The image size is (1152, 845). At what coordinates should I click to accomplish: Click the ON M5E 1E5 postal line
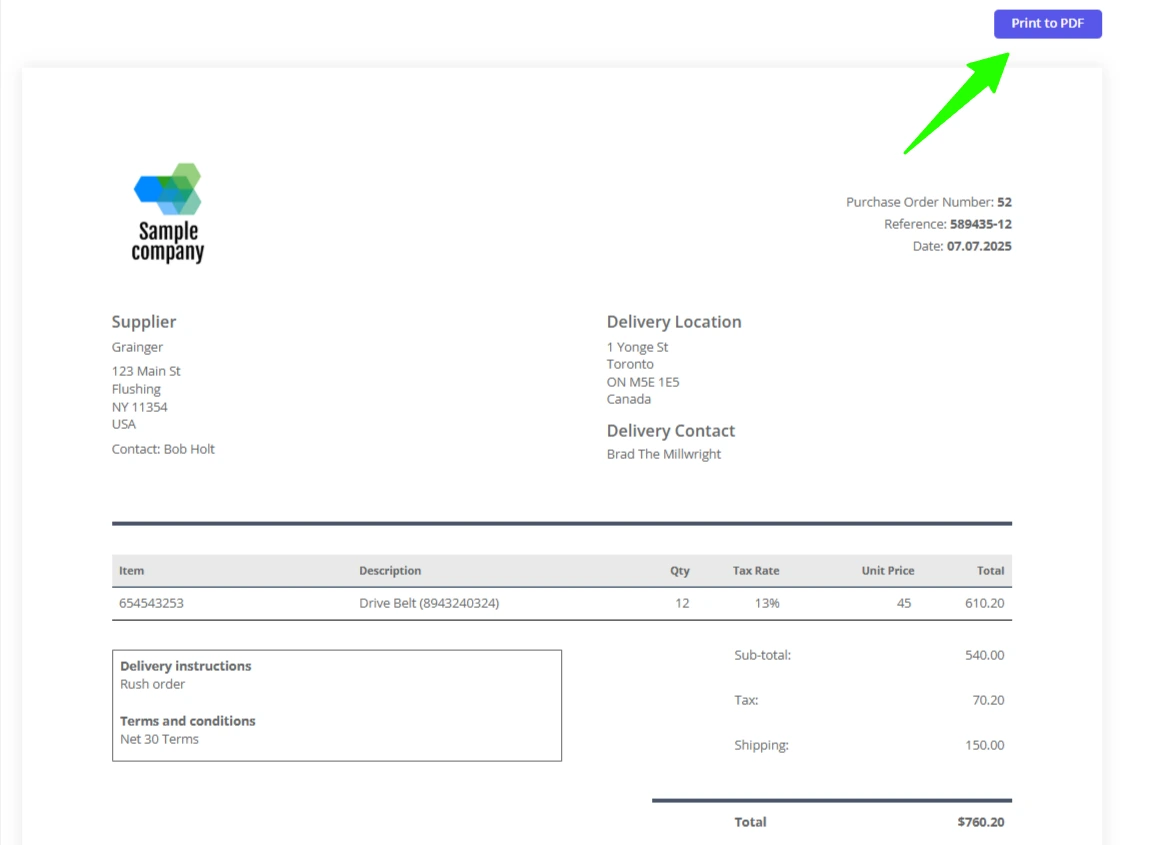click(x=643, y=382)
